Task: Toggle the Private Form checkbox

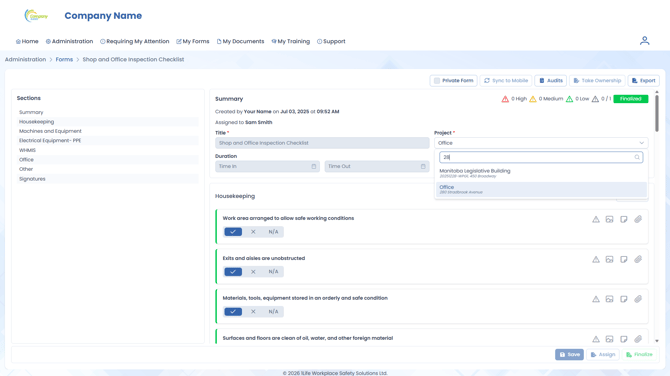Action: [437, 81]
